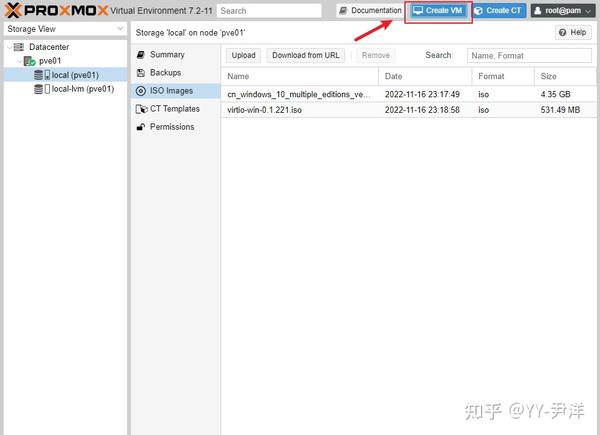Open the Documentation button
This screenshot has height=435, width=600.
[371, 11]
